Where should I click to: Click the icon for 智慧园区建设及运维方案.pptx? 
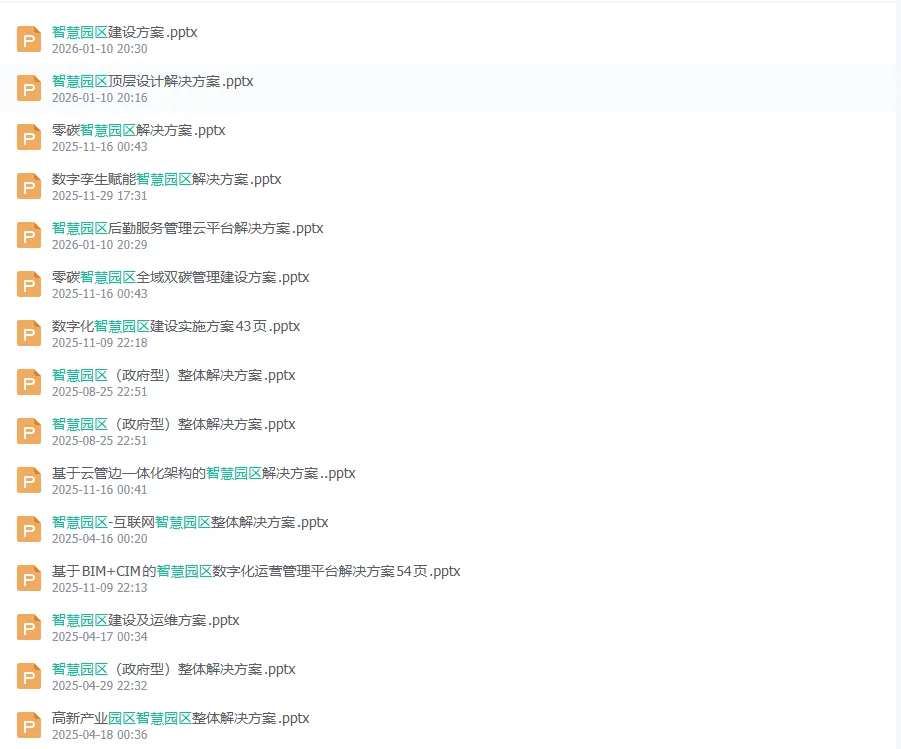[x=28, y=627]
